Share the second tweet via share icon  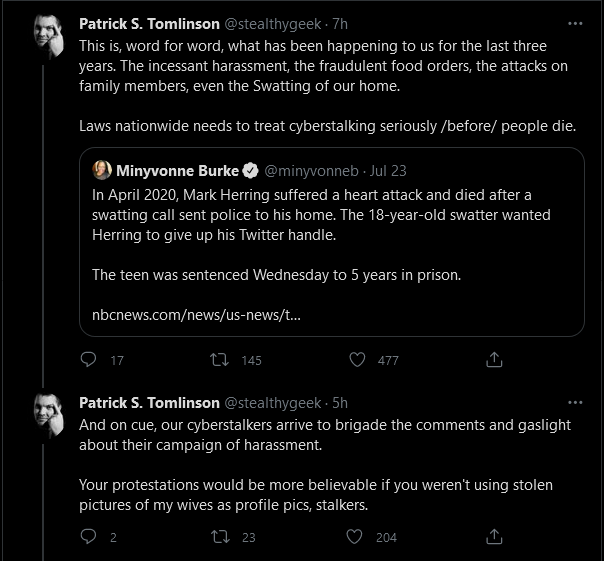[x=494, y=536]
